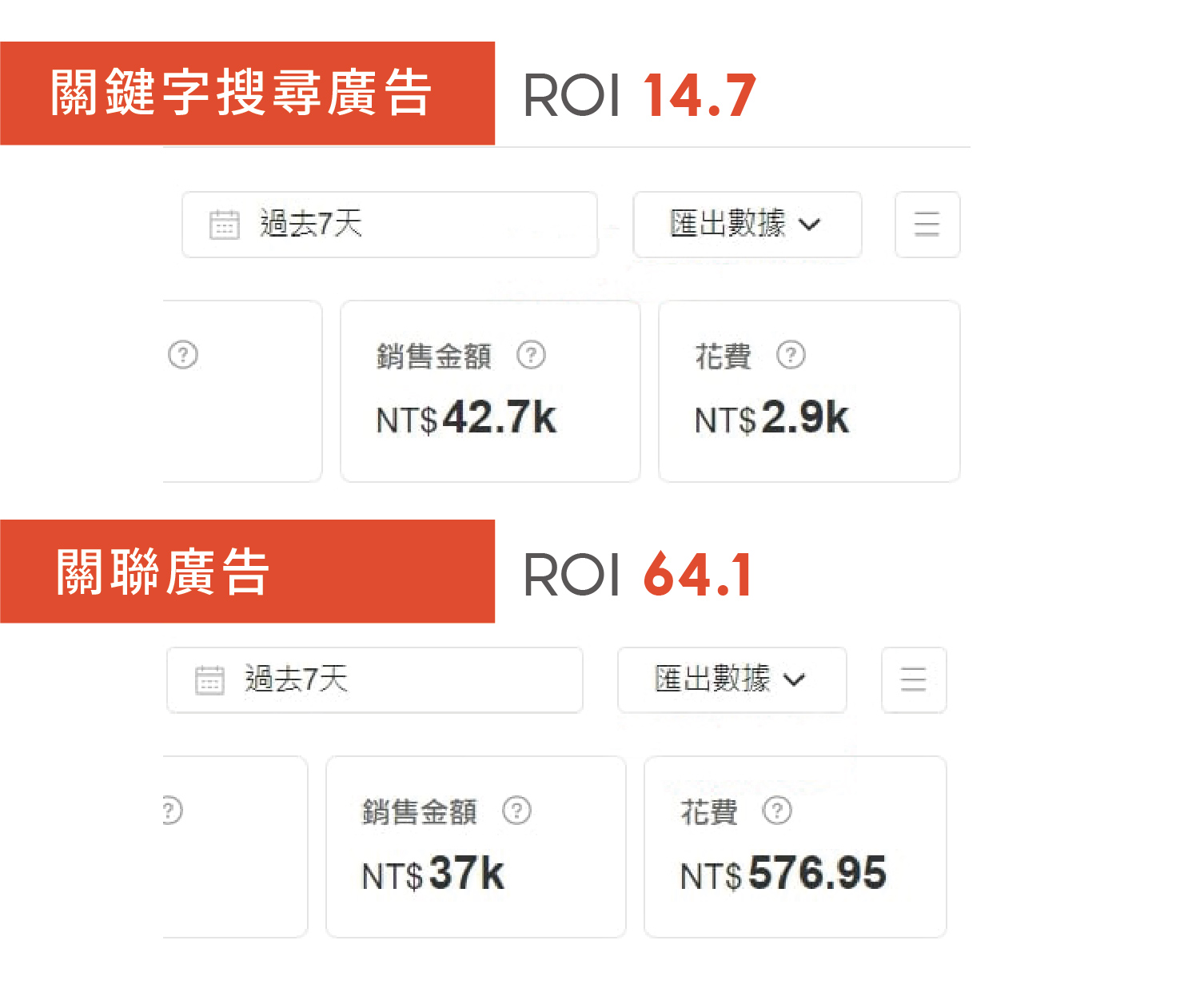
Task: Select the 關聯廣告 header tab
Action: pyautogui.click(x=247, y=572)
